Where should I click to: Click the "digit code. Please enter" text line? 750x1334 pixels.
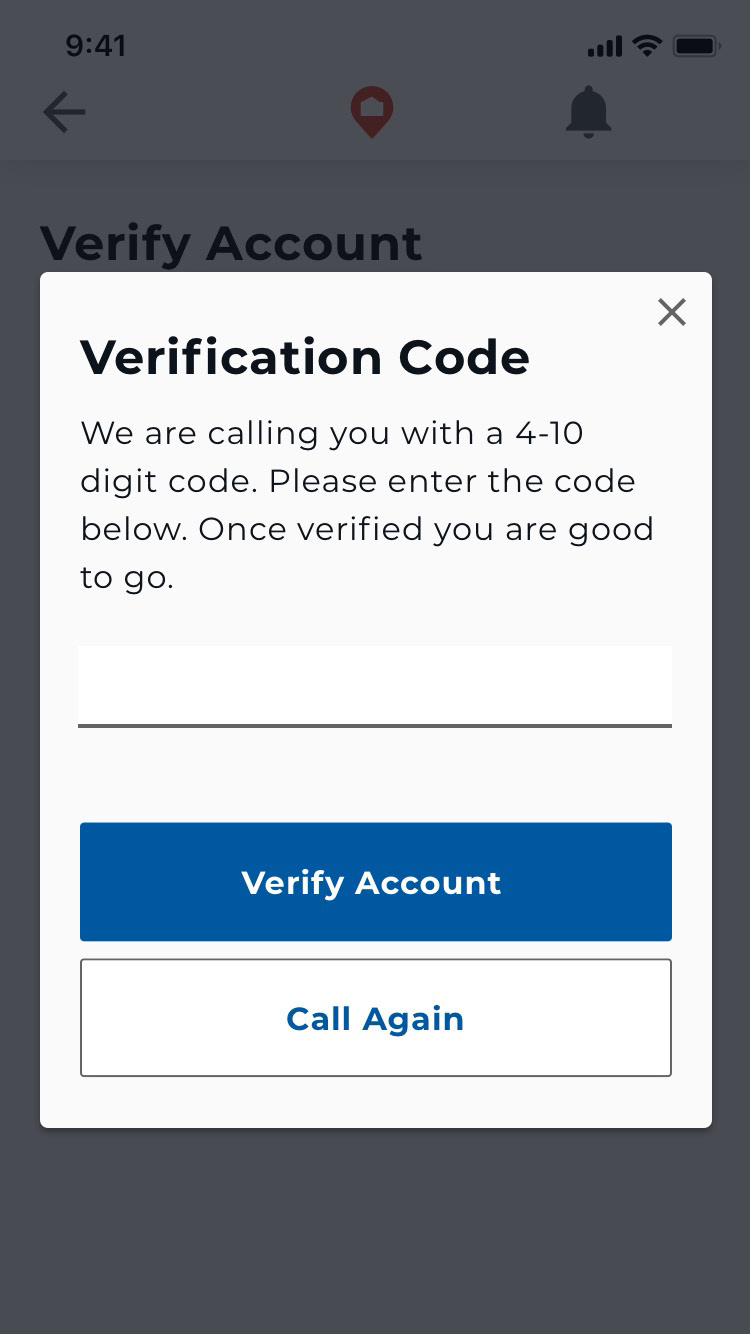pyautogui.click(x=357, y=481)
